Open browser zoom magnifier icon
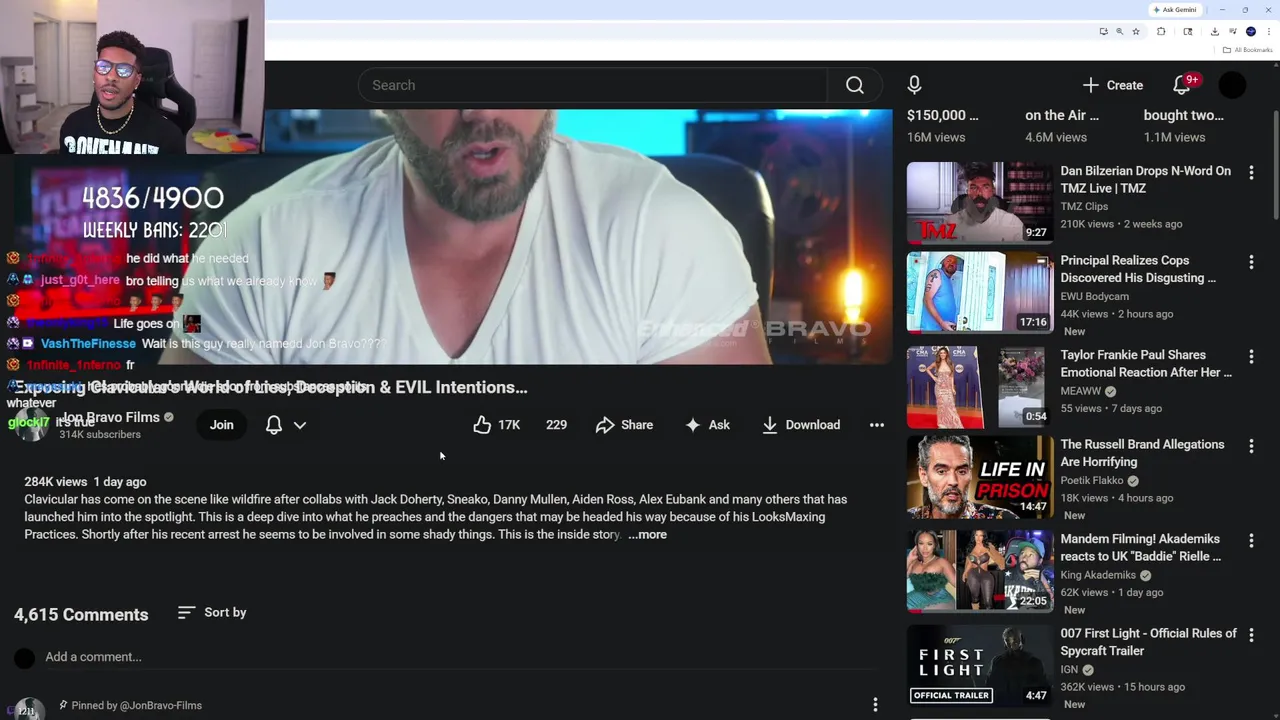The image size is (1280, 720). [1119, 32]
